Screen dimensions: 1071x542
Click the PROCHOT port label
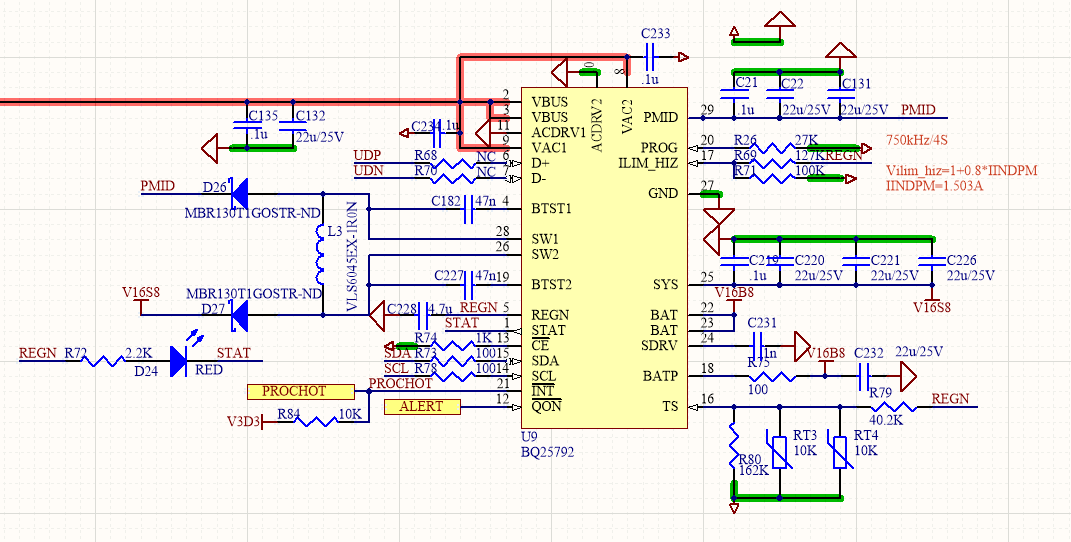(301, 392)
